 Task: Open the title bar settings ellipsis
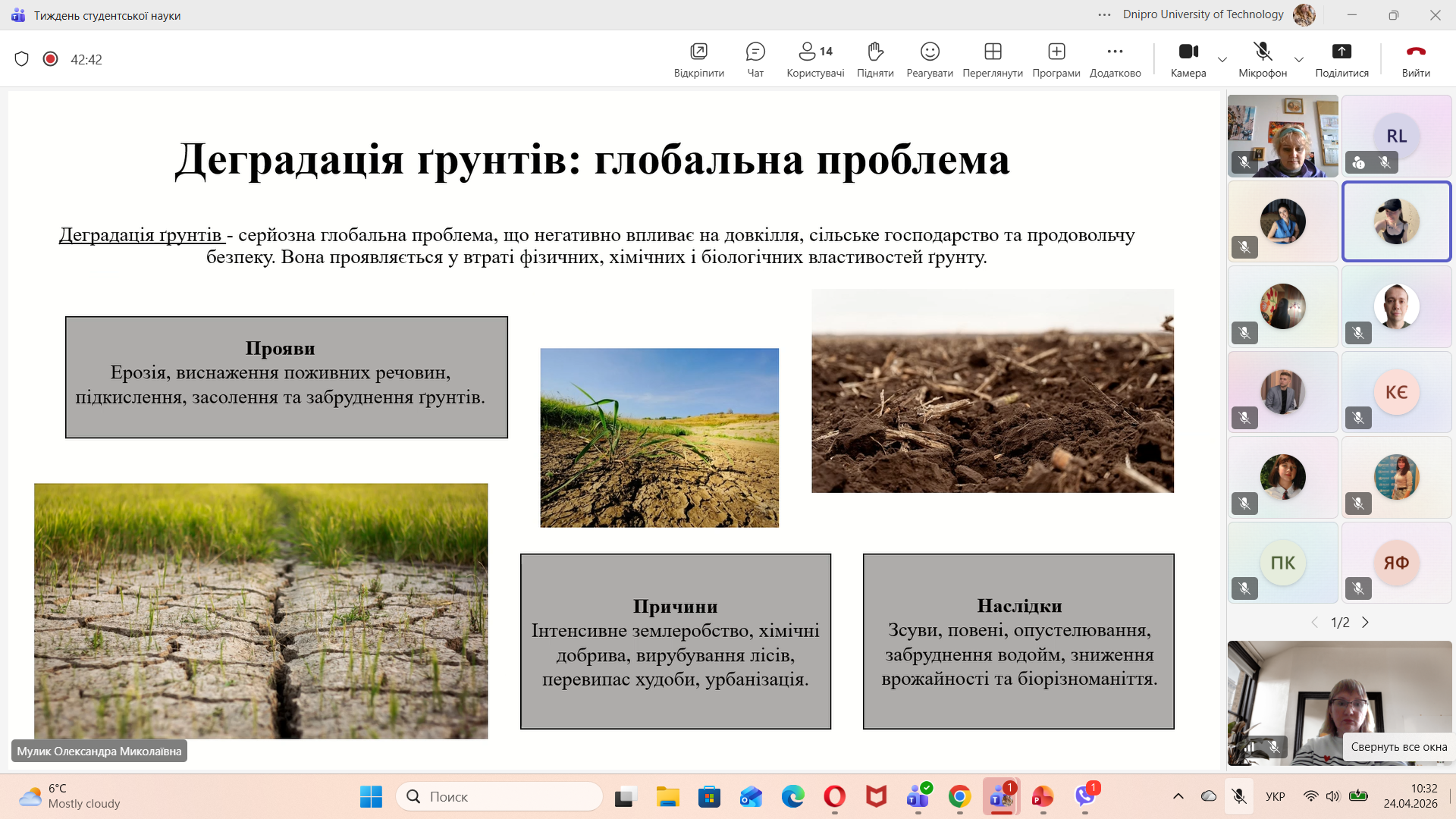point(1104,14)
